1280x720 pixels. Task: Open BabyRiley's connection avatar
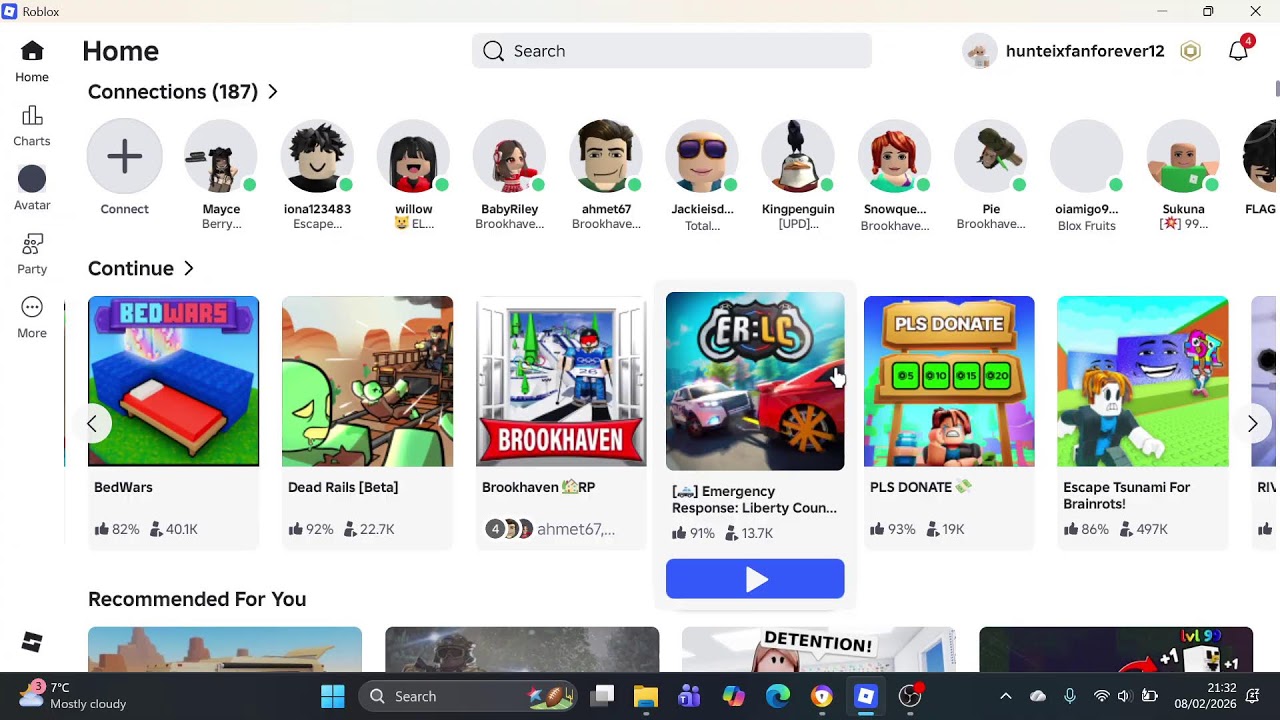(x=509, y=156)
